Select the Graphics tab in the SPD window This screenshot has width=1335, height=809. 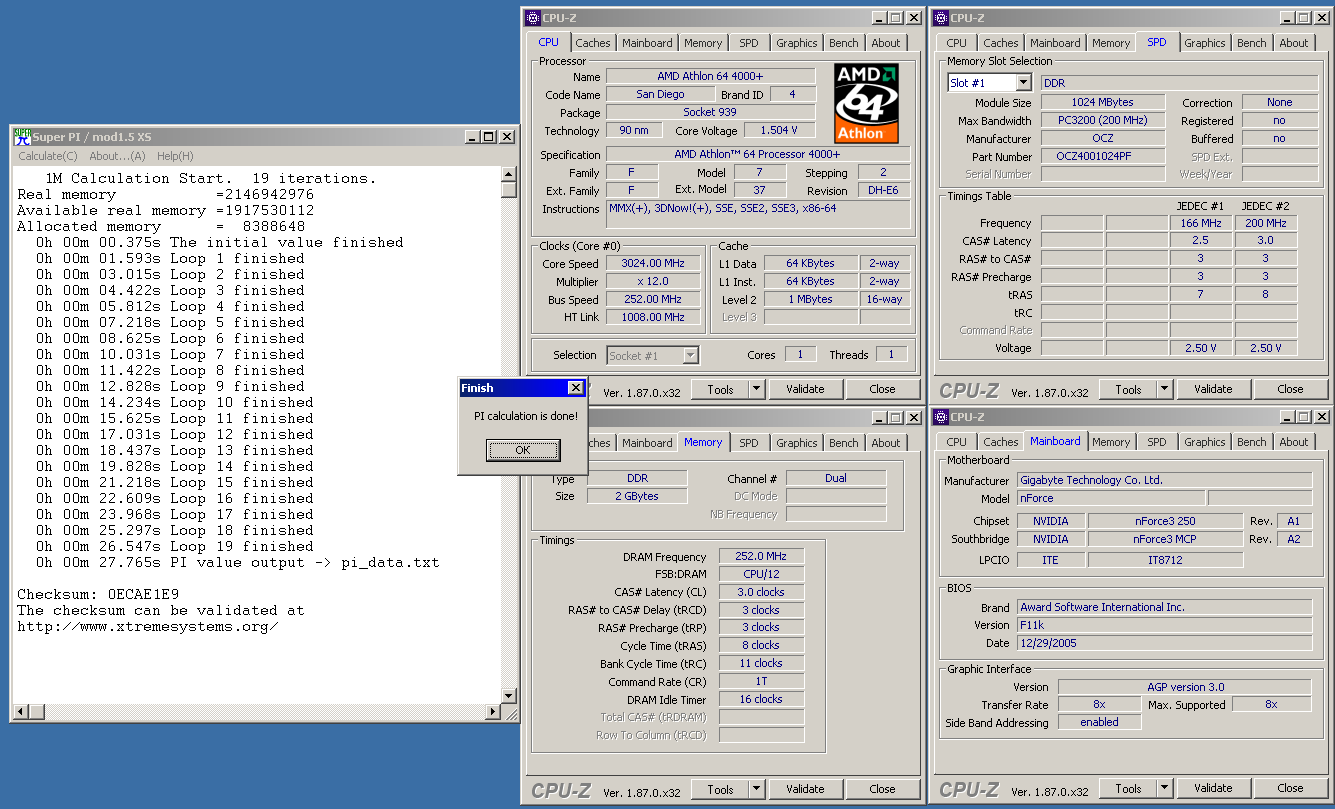pyautogui.click(x=1204, y=43)
